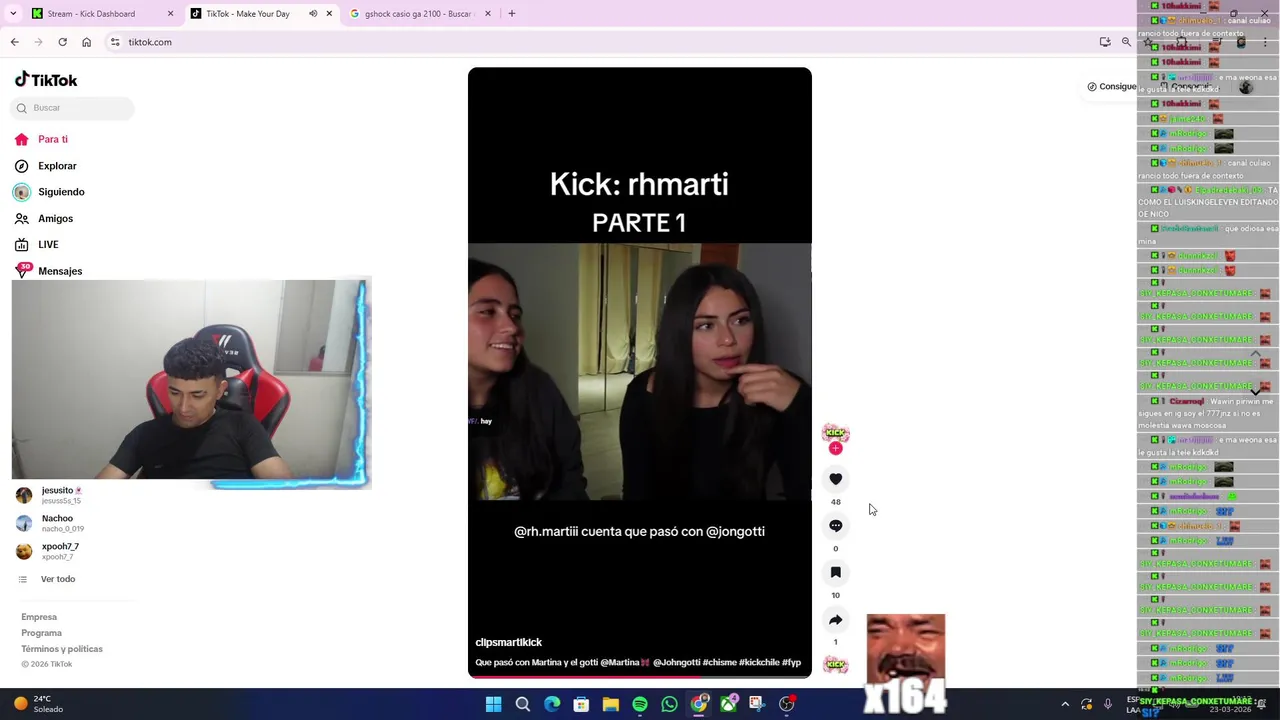Viewport: 1280px width, 720px height.
Task: Go to the Siguiendo feed
Action: [x=49, y=192]
